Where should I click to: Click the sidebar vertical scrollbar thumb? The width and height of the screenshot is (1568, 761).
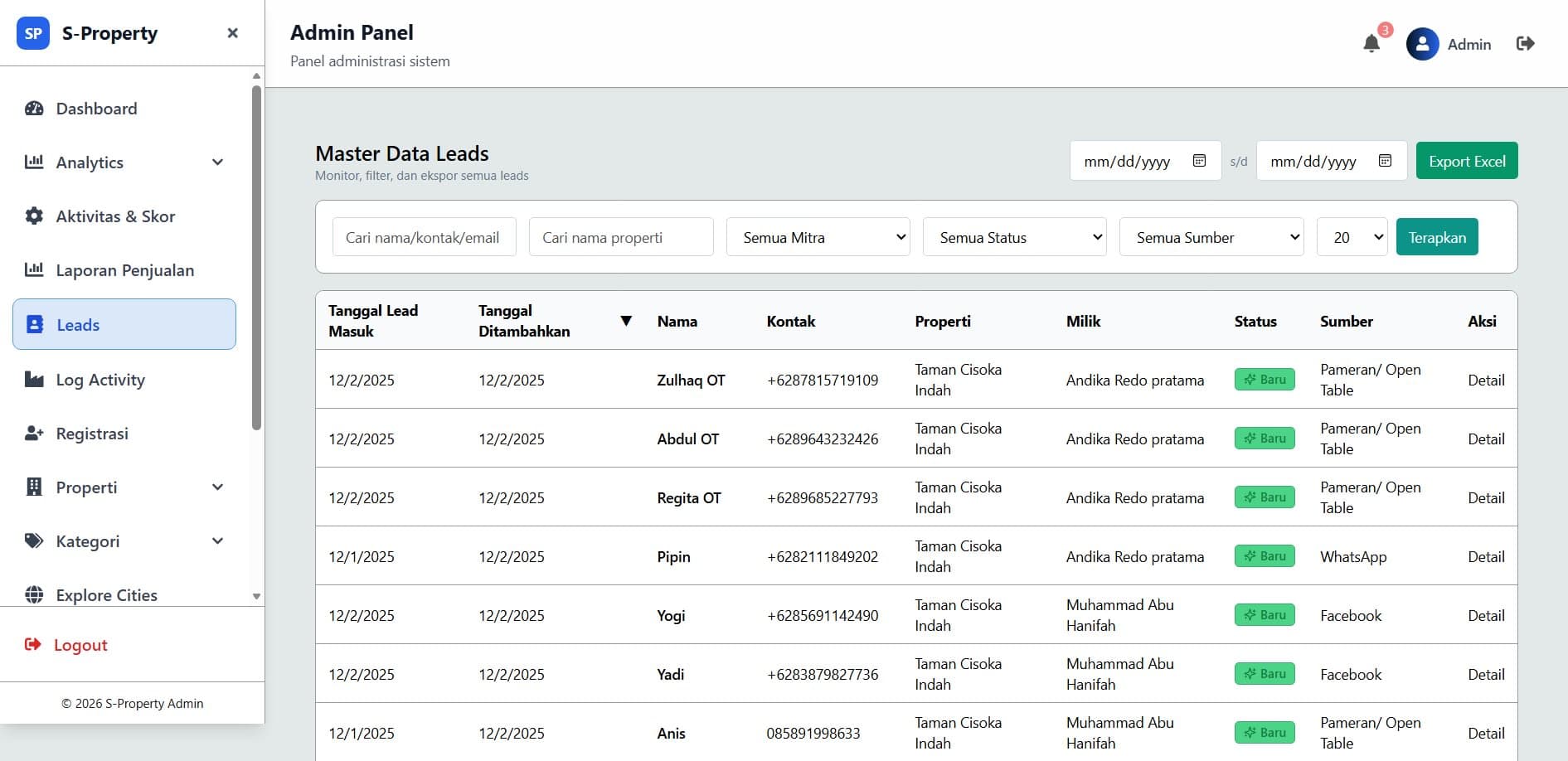coord(256,257)
